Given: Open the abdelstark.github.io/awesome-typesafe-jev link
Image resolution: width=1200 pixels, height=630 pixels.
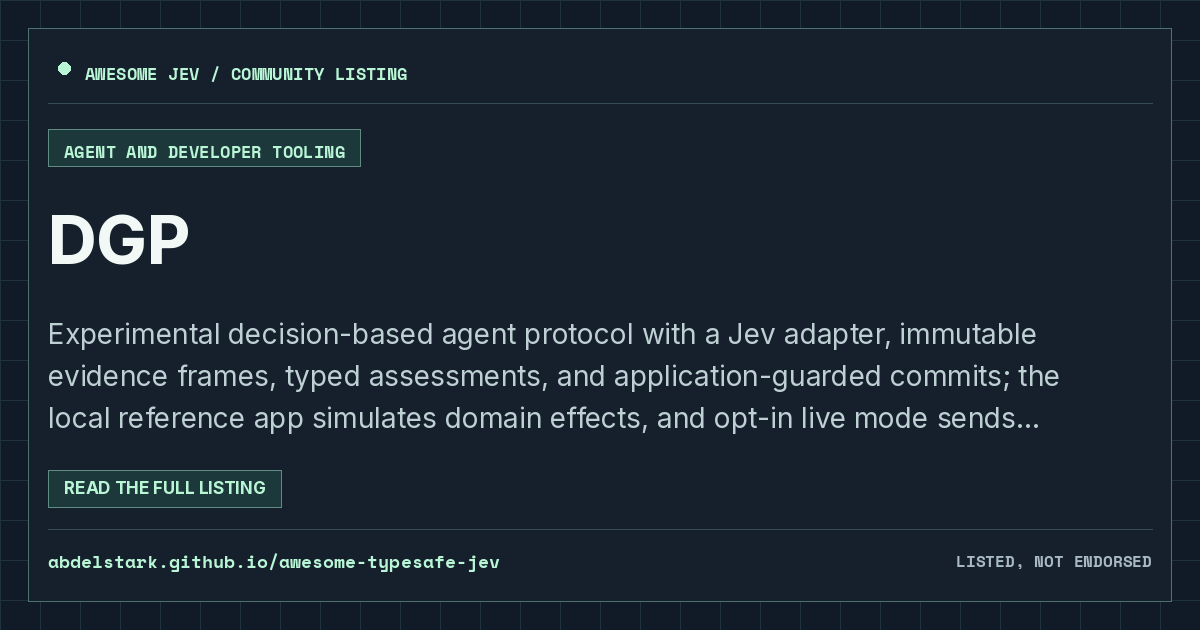Looking at the screenshot, I should point(274,562).
